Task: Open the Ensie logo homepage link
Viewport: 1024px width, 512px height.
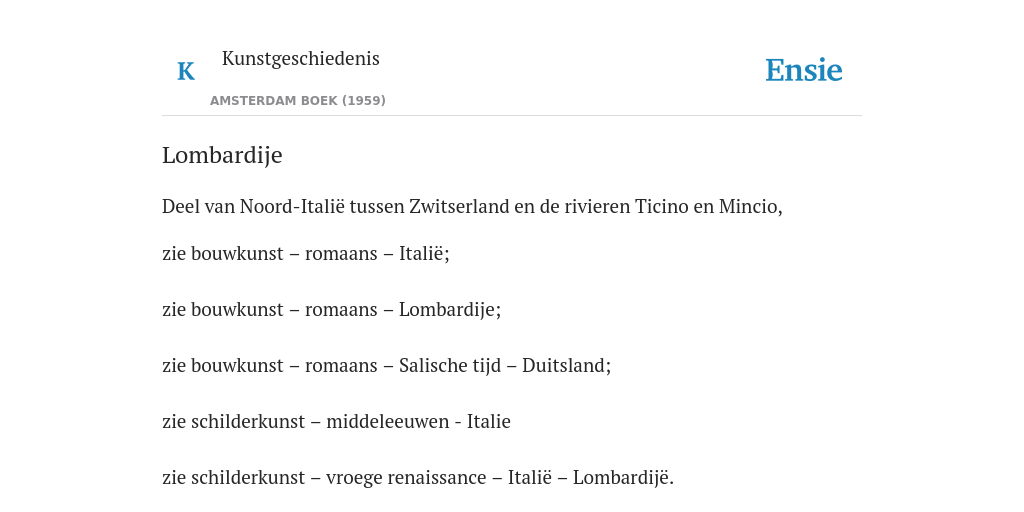Action: [804, 70]
